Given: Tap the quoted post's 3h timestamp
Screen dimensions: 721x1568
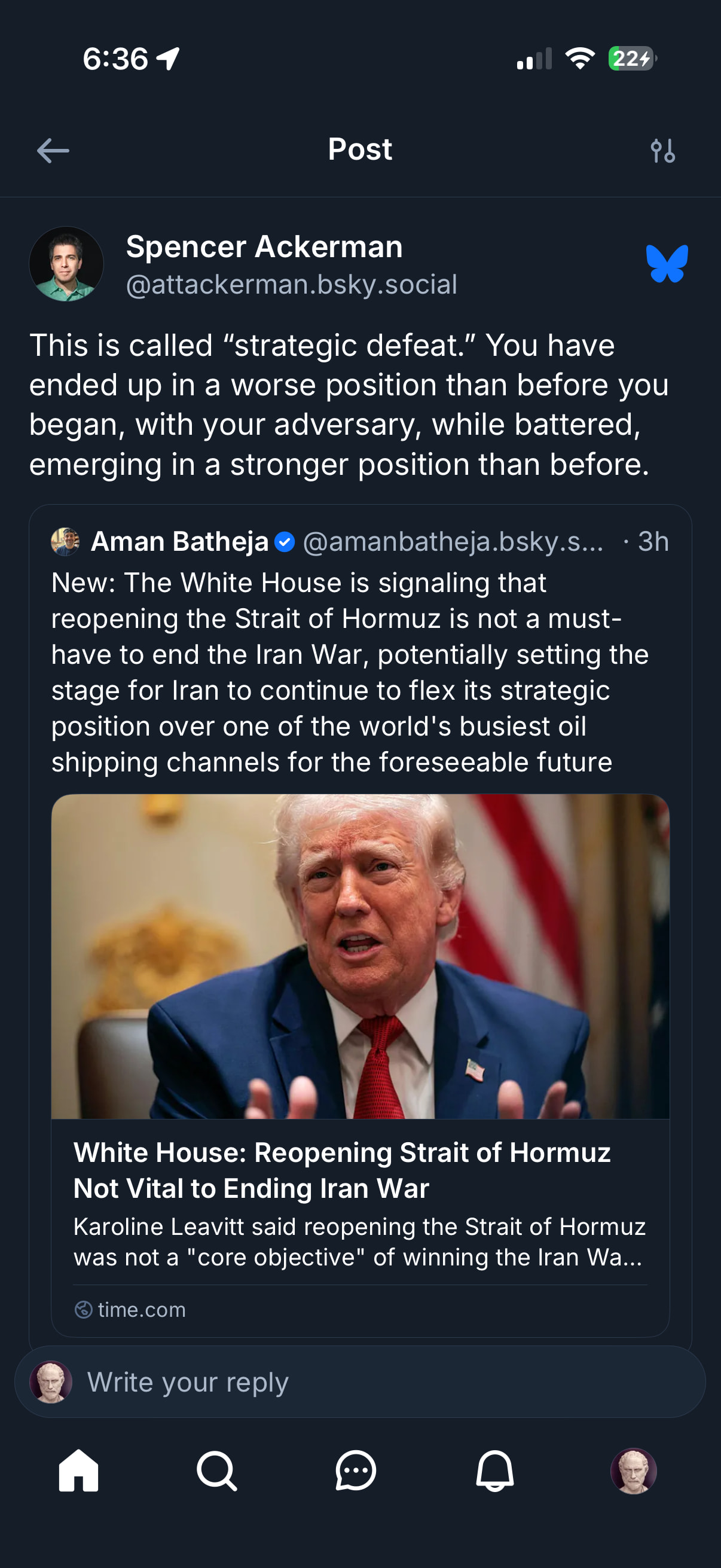Looking at the screenshot, I should pos(652,542).
